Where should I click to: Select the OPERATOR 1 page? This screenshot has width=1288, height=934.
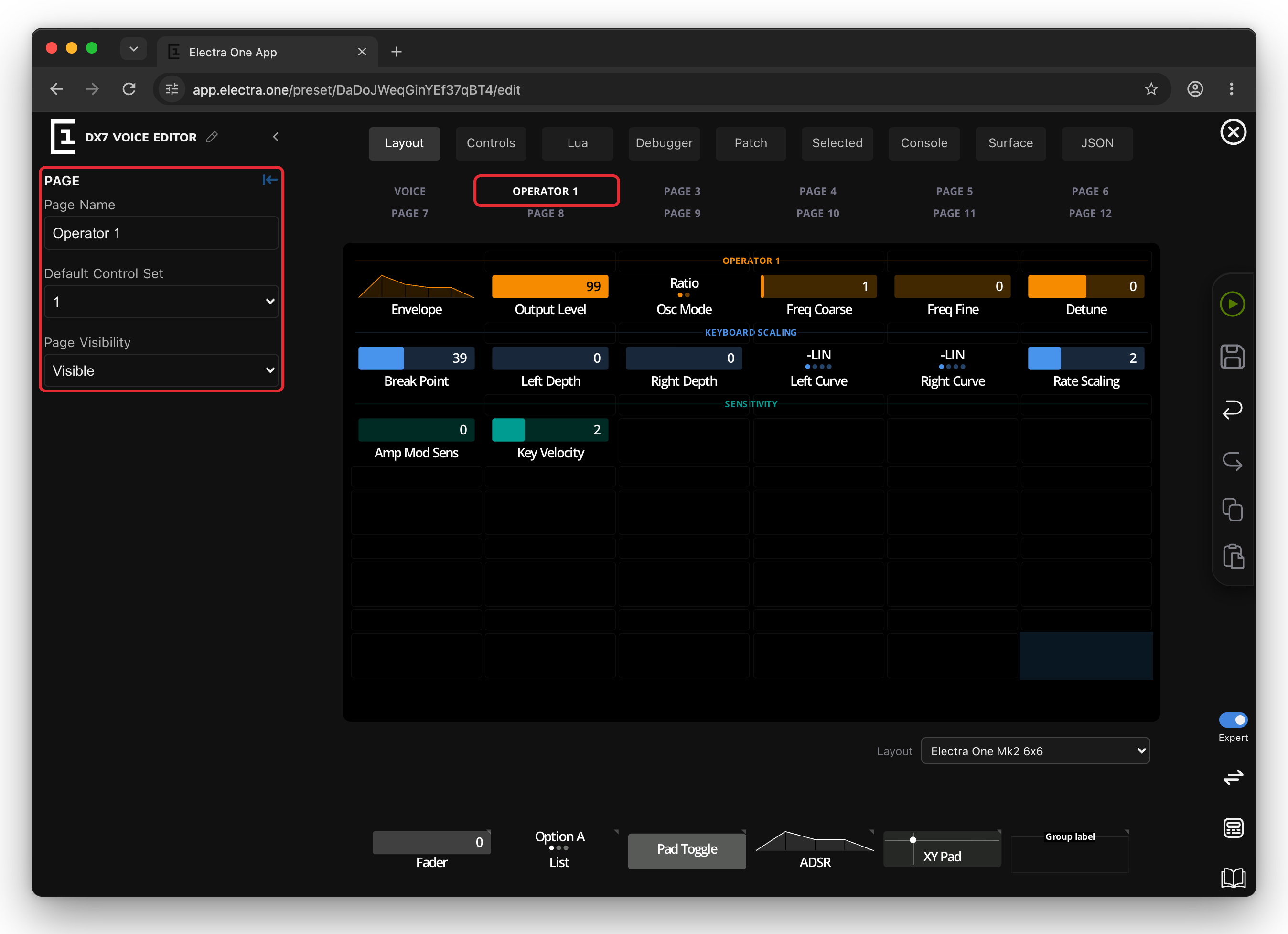pos(546,192)
